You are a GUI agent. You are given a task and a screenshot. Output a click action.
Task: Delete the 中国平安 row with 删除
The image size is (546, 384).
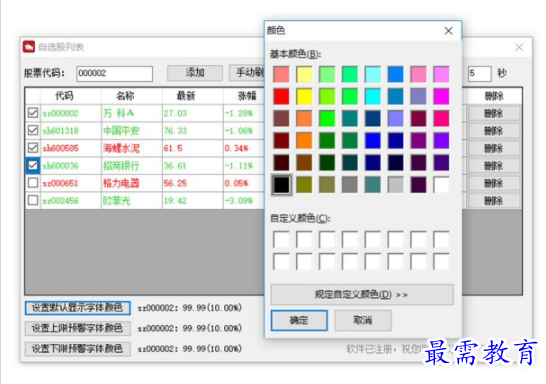coord(494,131)
